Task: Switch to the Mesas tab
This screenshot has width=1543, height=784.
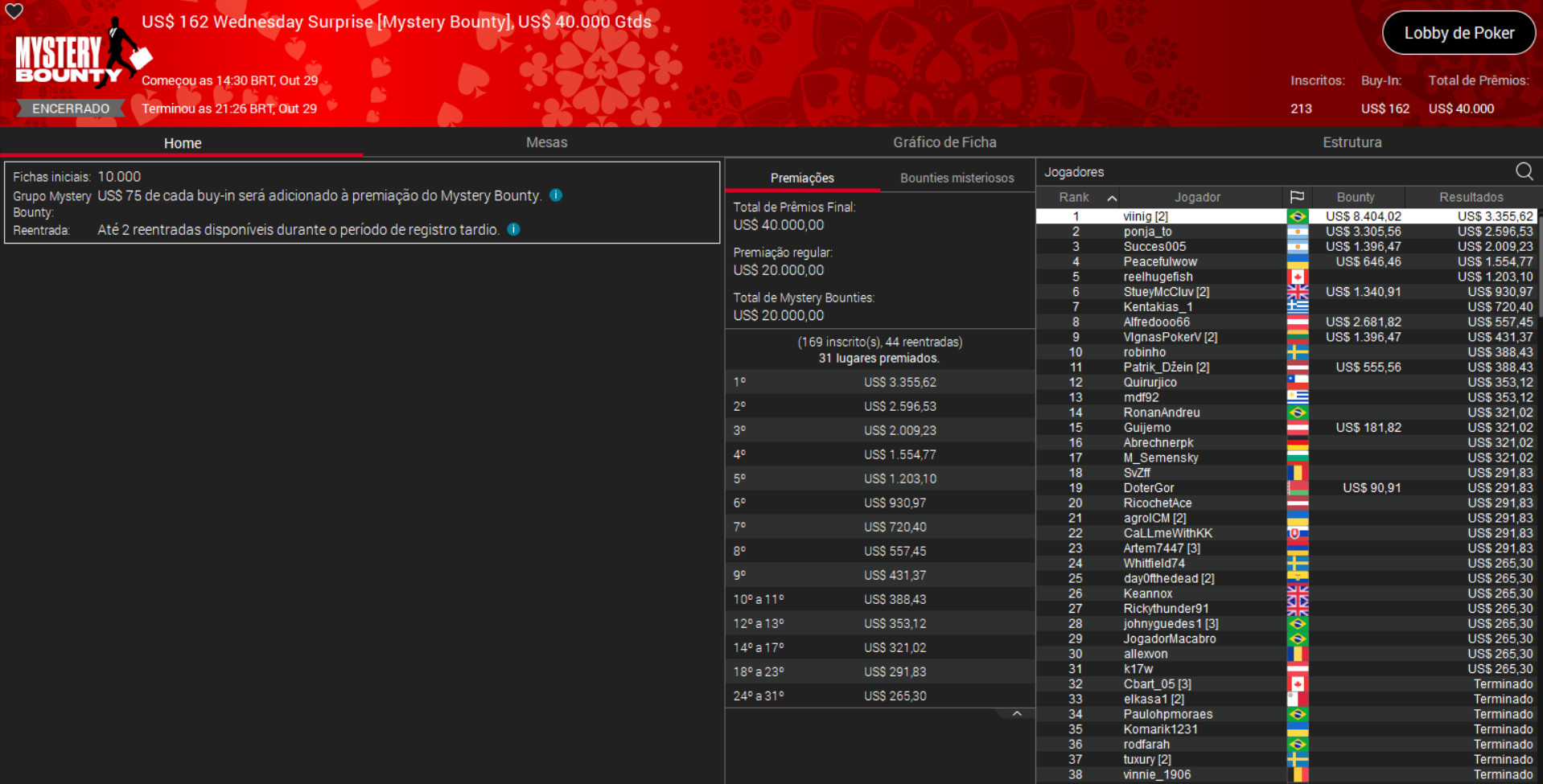Action: click(x=546, y=142)
